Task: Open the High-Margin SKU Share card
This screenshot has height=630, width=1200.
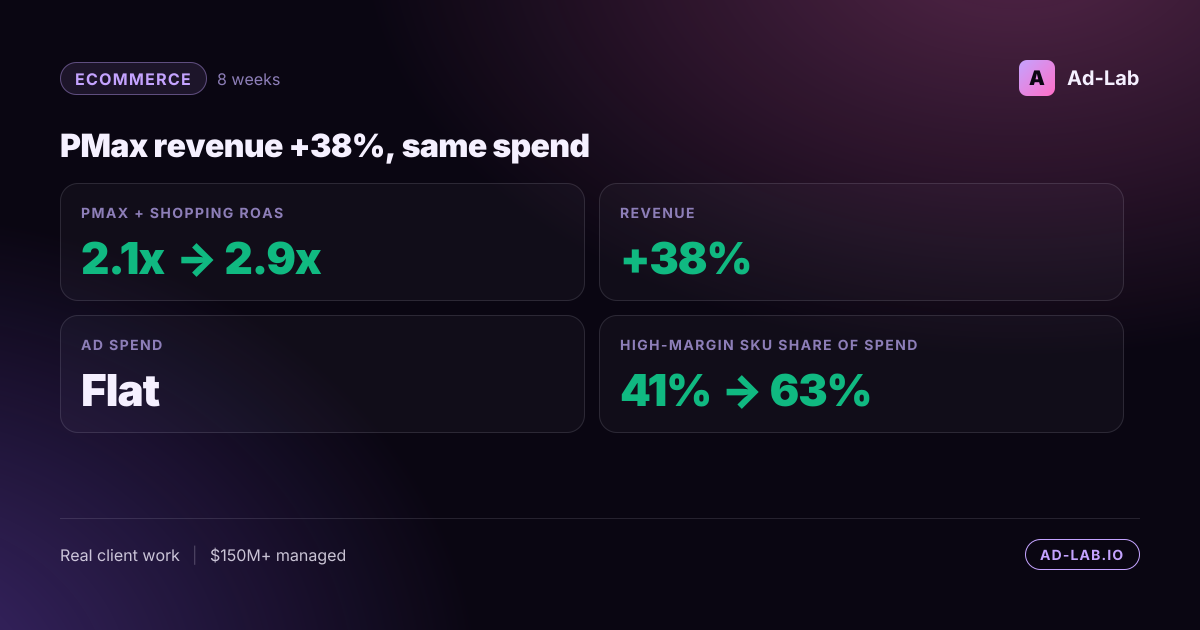Action: point(861,374)
